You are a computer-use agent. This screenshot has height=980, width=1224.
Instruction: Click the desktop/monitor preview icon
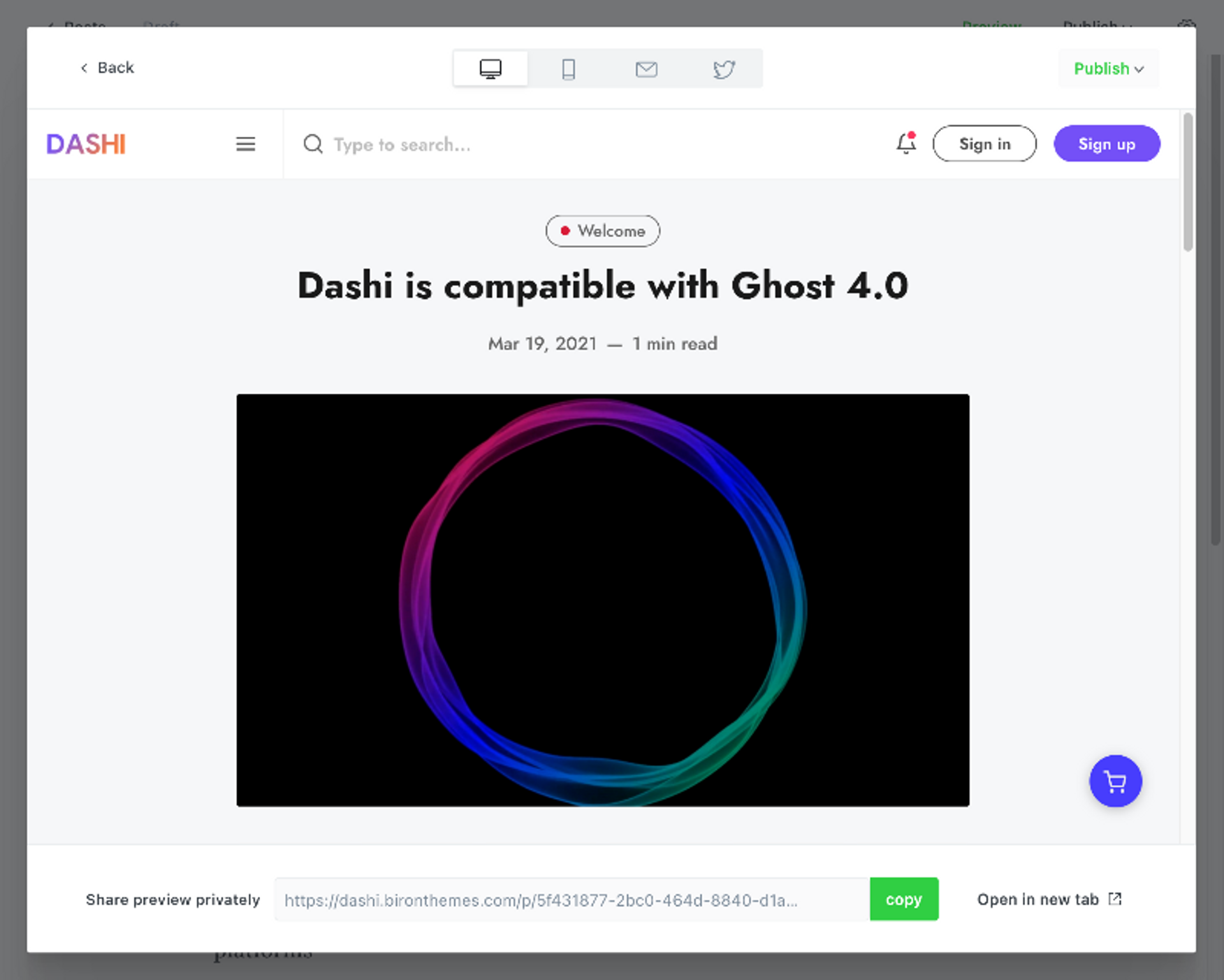490,67
